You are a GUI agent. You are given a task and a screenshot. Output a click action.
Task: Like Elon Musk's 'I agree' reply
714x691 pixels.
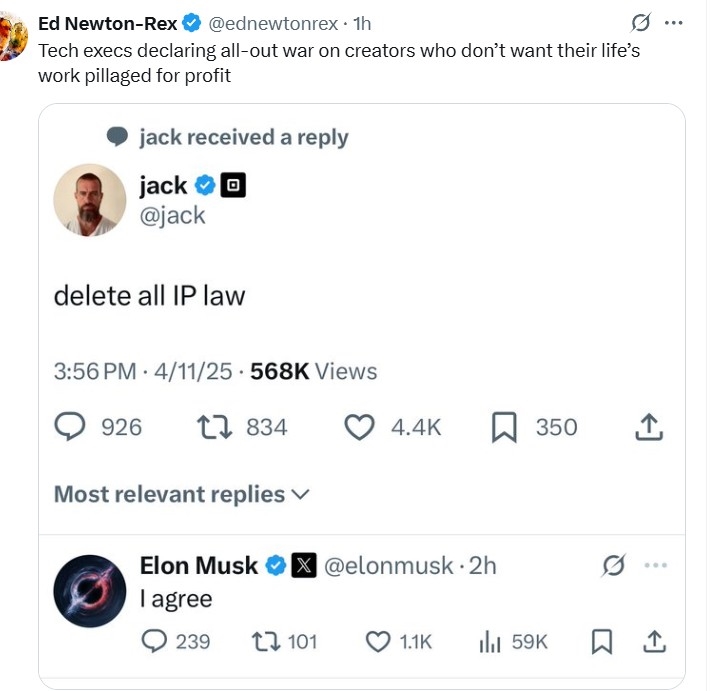click(378, 641)
